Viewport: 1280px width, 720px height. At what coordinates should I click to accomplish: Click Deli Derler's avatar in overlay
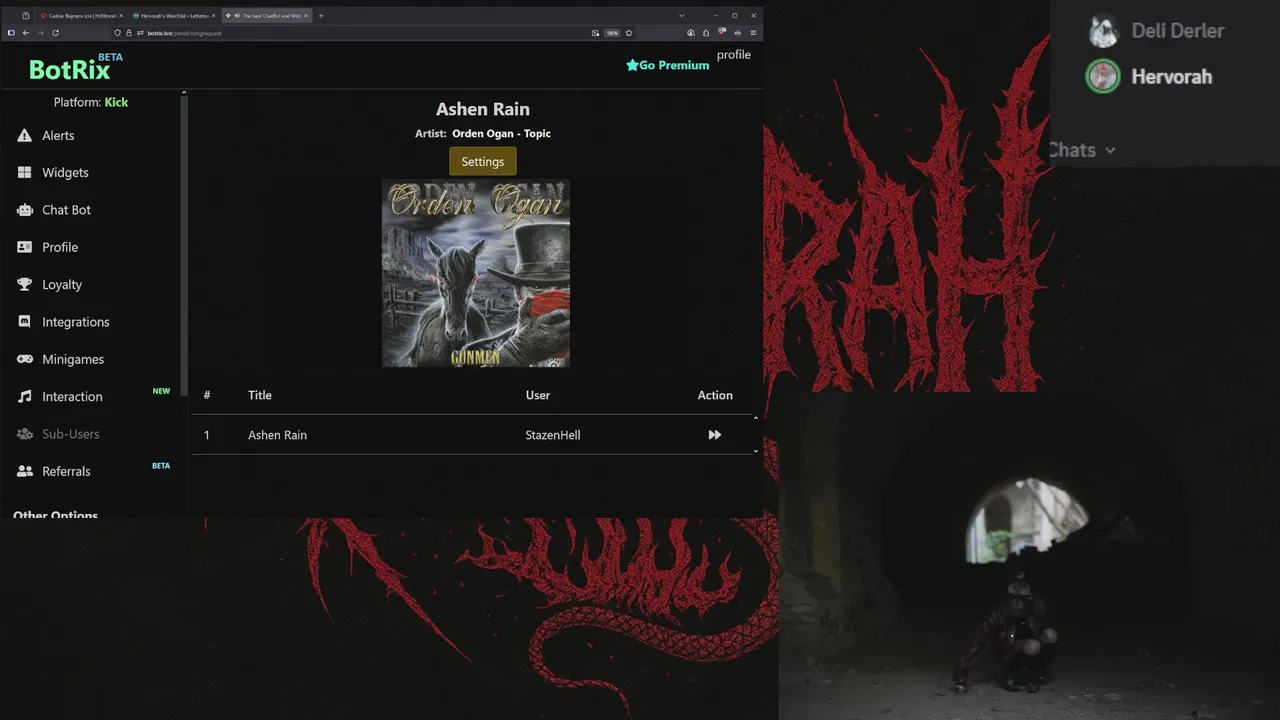click(x=1103, y=32)
